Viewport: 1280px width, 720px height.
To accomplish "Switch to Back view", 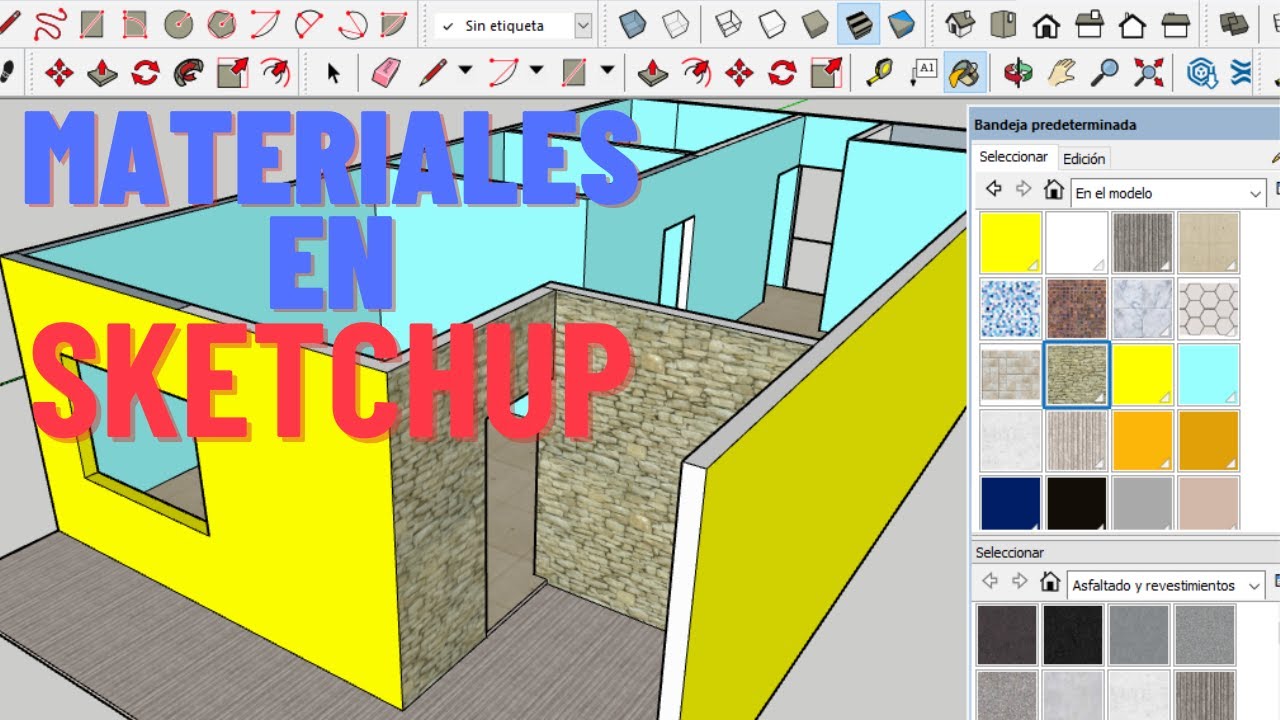I will point(1132,24).
